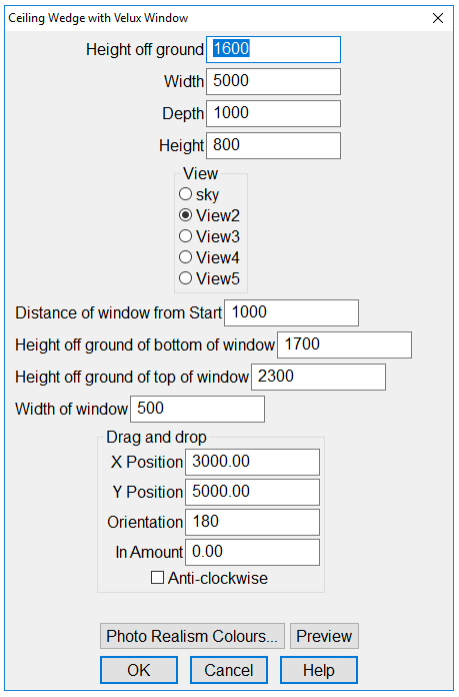
Task: Click the X Position input box
Action: (252, 462)
